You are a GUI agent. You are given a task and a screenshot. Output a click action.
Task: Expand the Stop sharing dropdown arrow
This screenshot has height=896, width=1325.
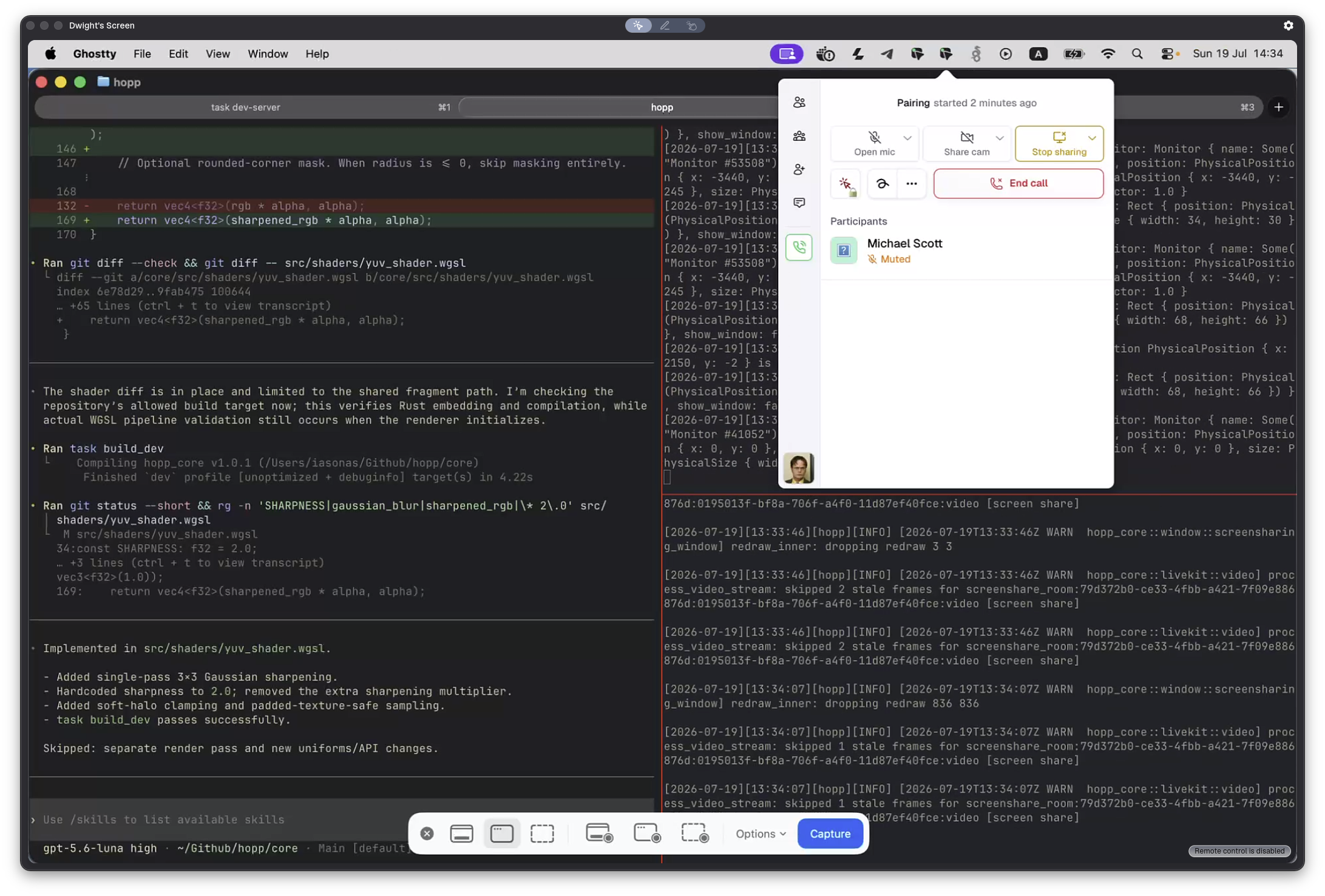[1092, 138]
